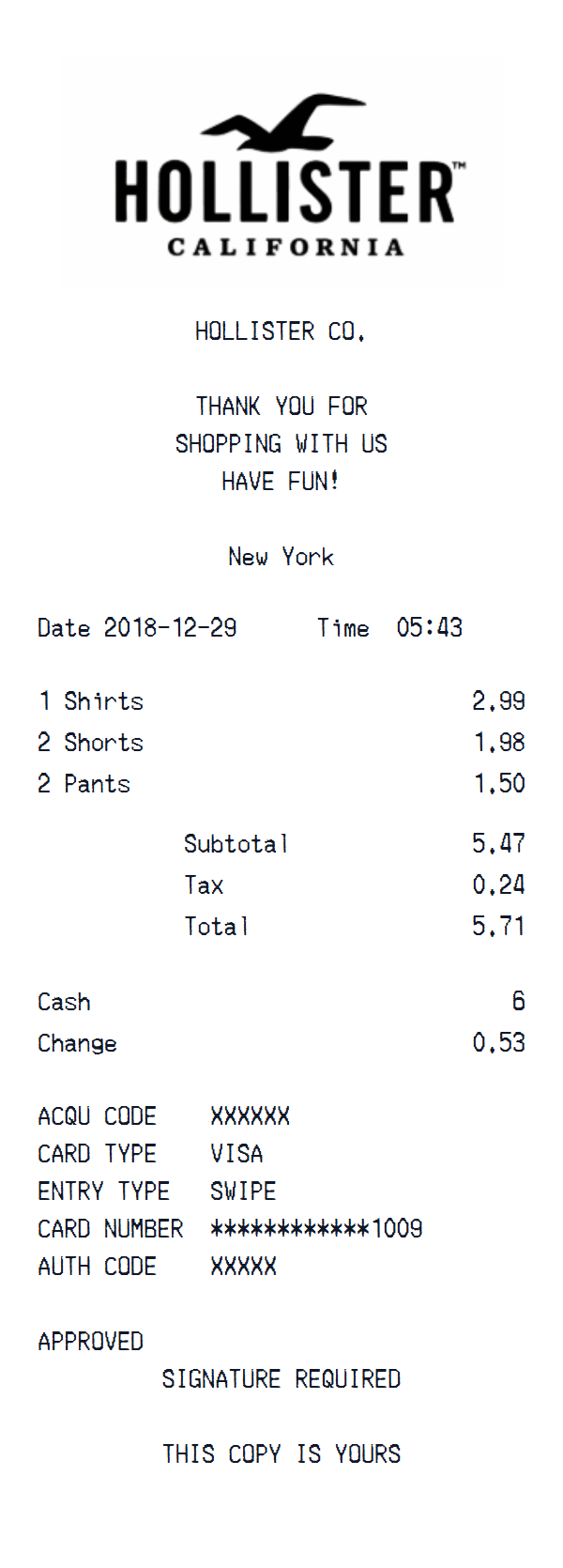Click the CALIFORNIA text under the logo
Image resolution: width=563 pixels, height=1568 pixels.
point(285,247)
